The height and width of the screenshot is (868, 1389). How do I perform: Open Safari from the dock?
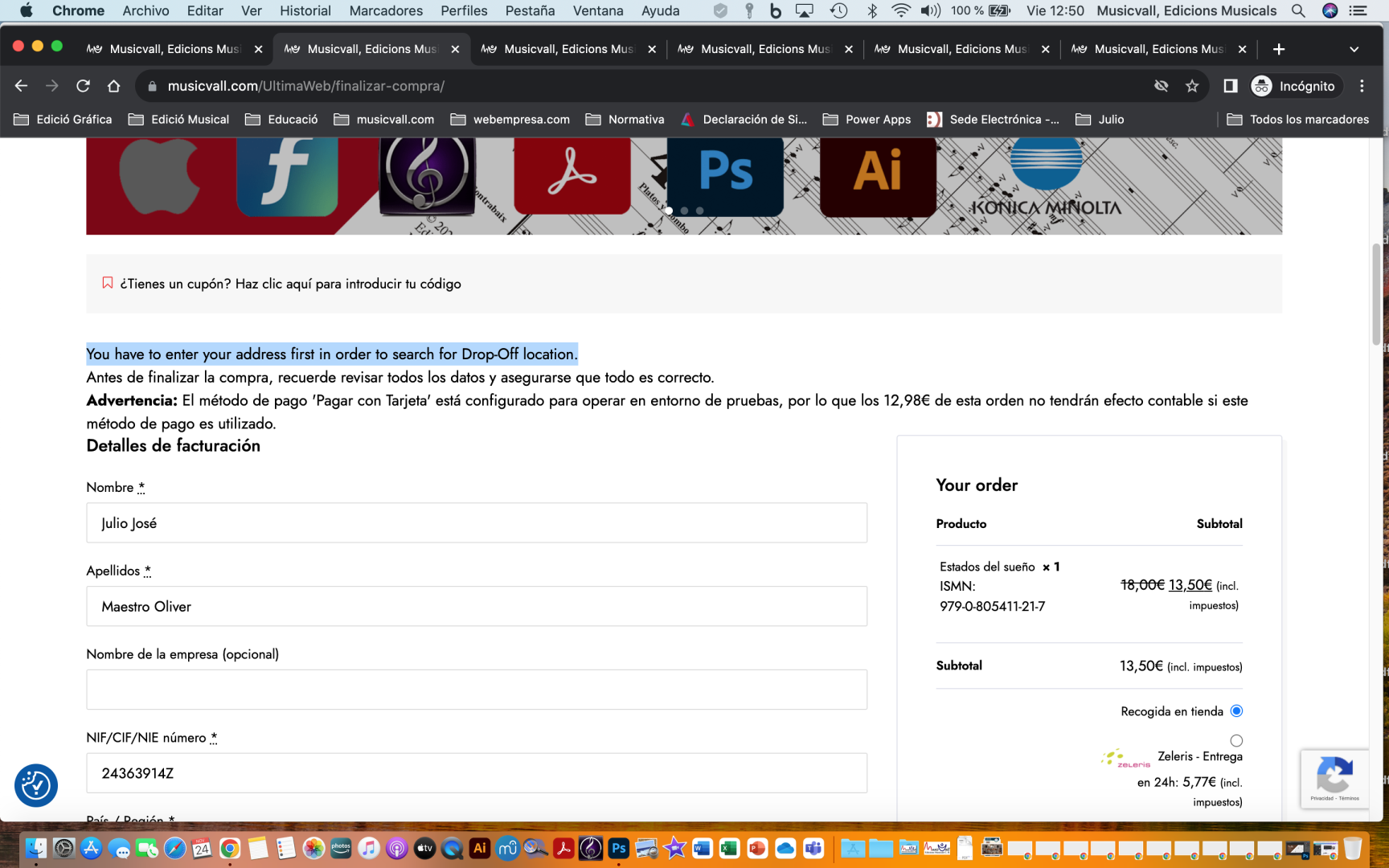coord(174,848)
